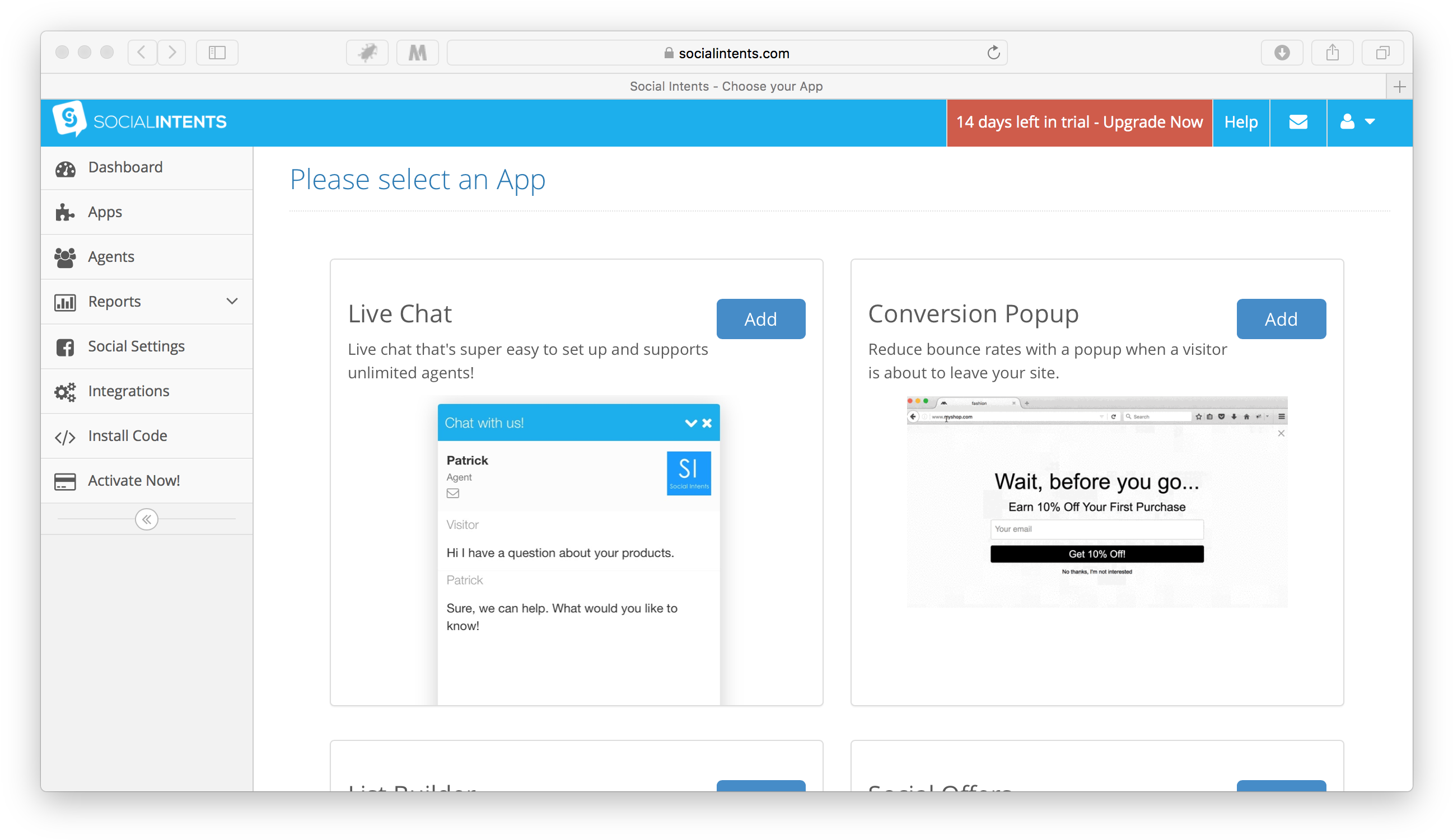Reload the page with the refresh icon
Image resolution: width=1453 pixels, height=840 pixels.
[993, 53]
